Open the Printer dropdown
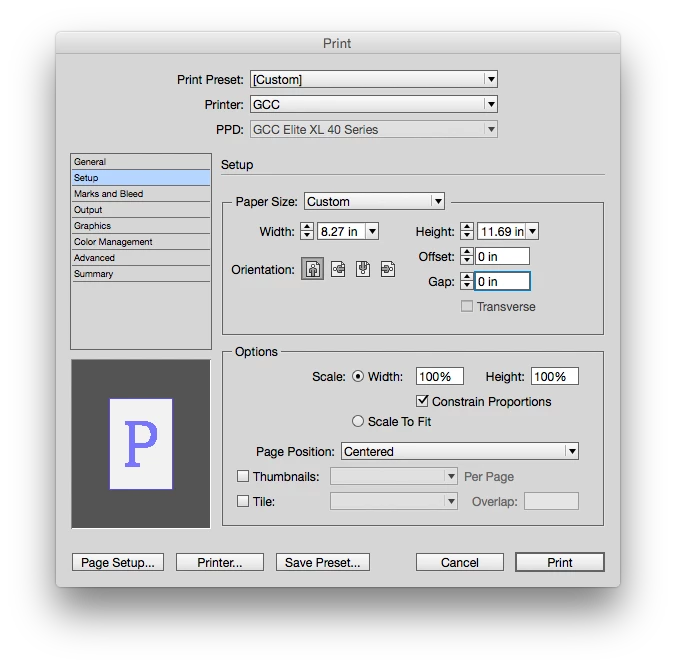The width and height of the screenshot is (676, 667). [374, 104]
